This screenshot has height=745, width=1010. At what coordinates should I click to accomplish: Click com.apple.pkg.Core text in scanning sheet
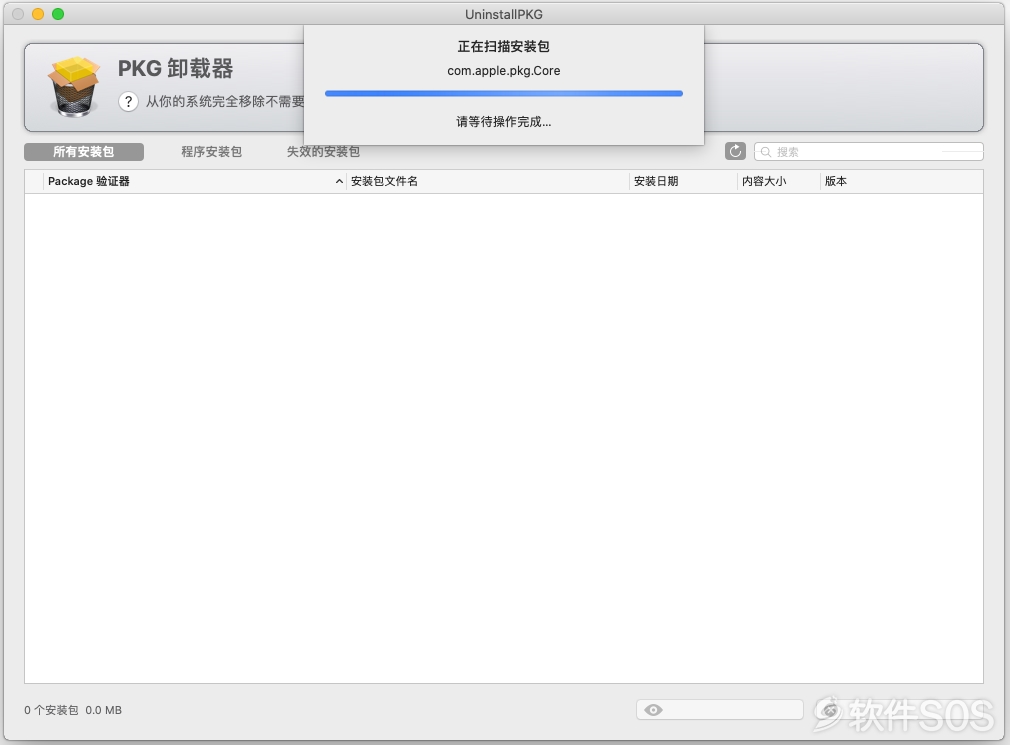click(504, 71)
